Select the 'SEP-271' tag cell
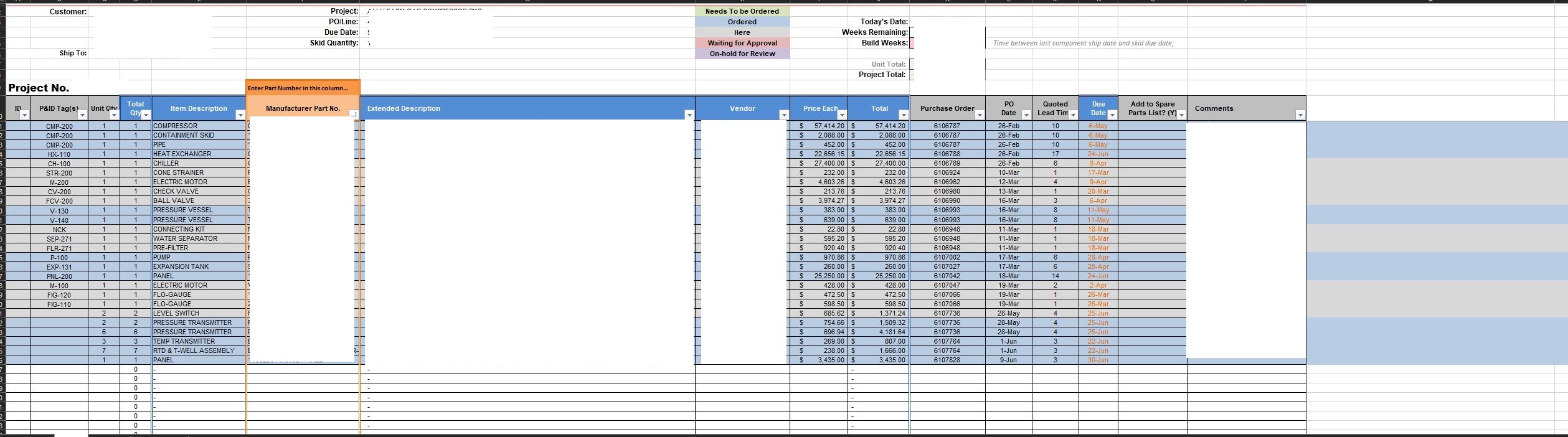Screen dimensions: 1568x437 [x=59, y=238]
